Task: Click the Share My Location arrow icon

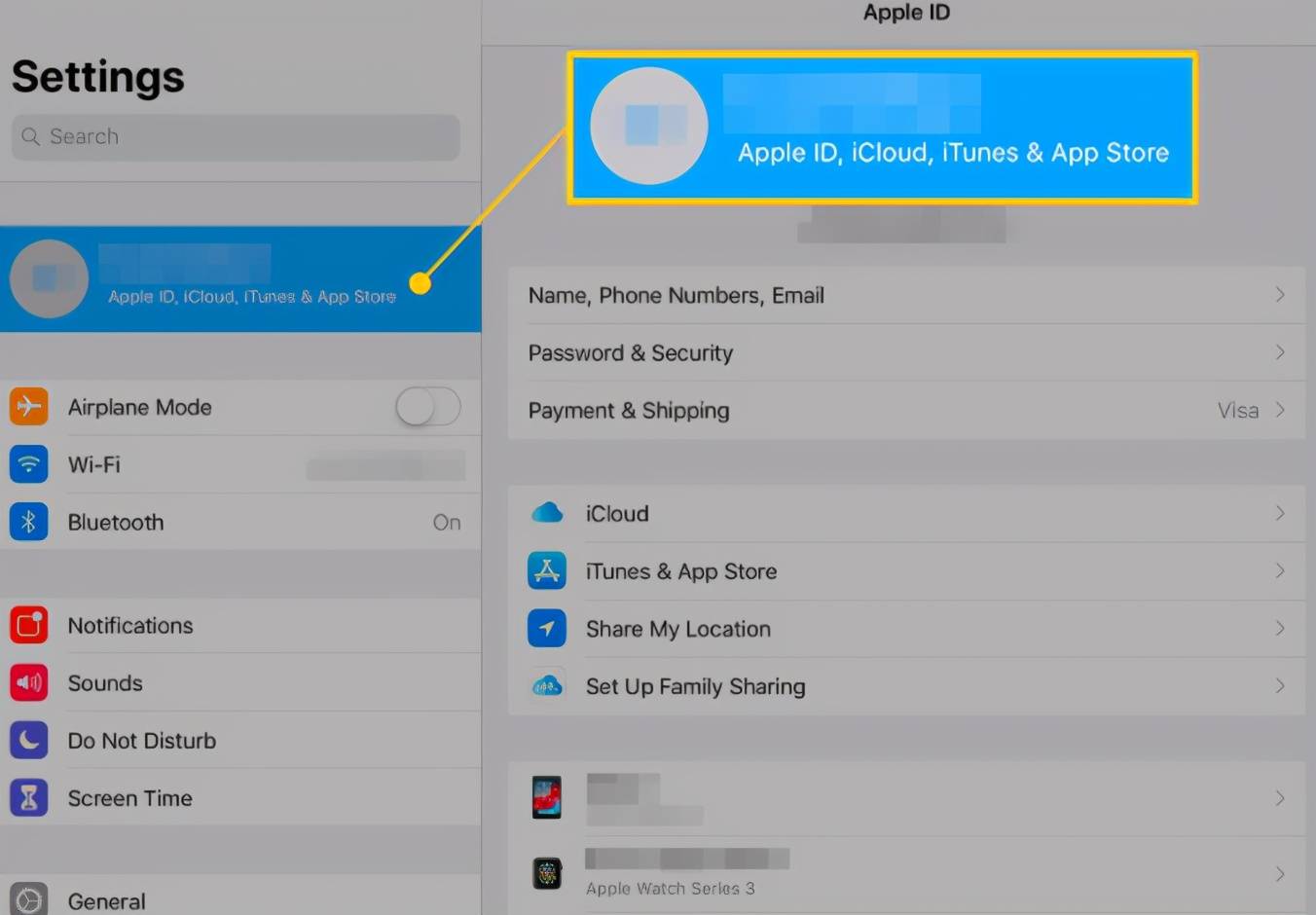Action: pos(547,628)
